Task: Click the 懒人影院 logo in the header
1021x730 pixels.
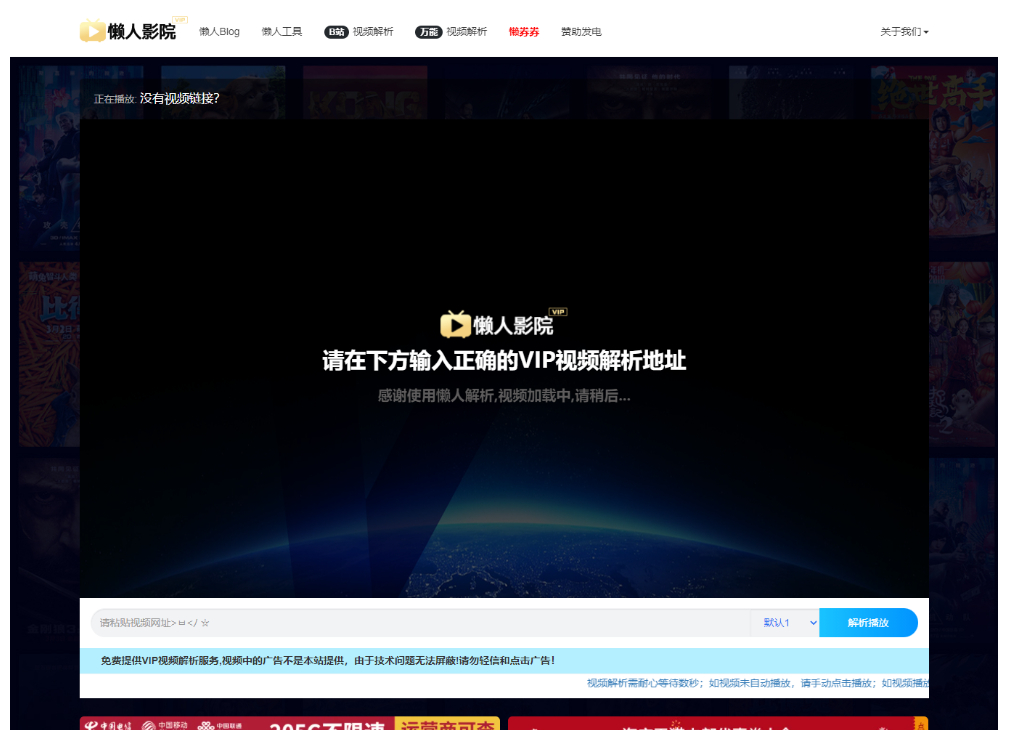Action: click(x=128, y=31)
